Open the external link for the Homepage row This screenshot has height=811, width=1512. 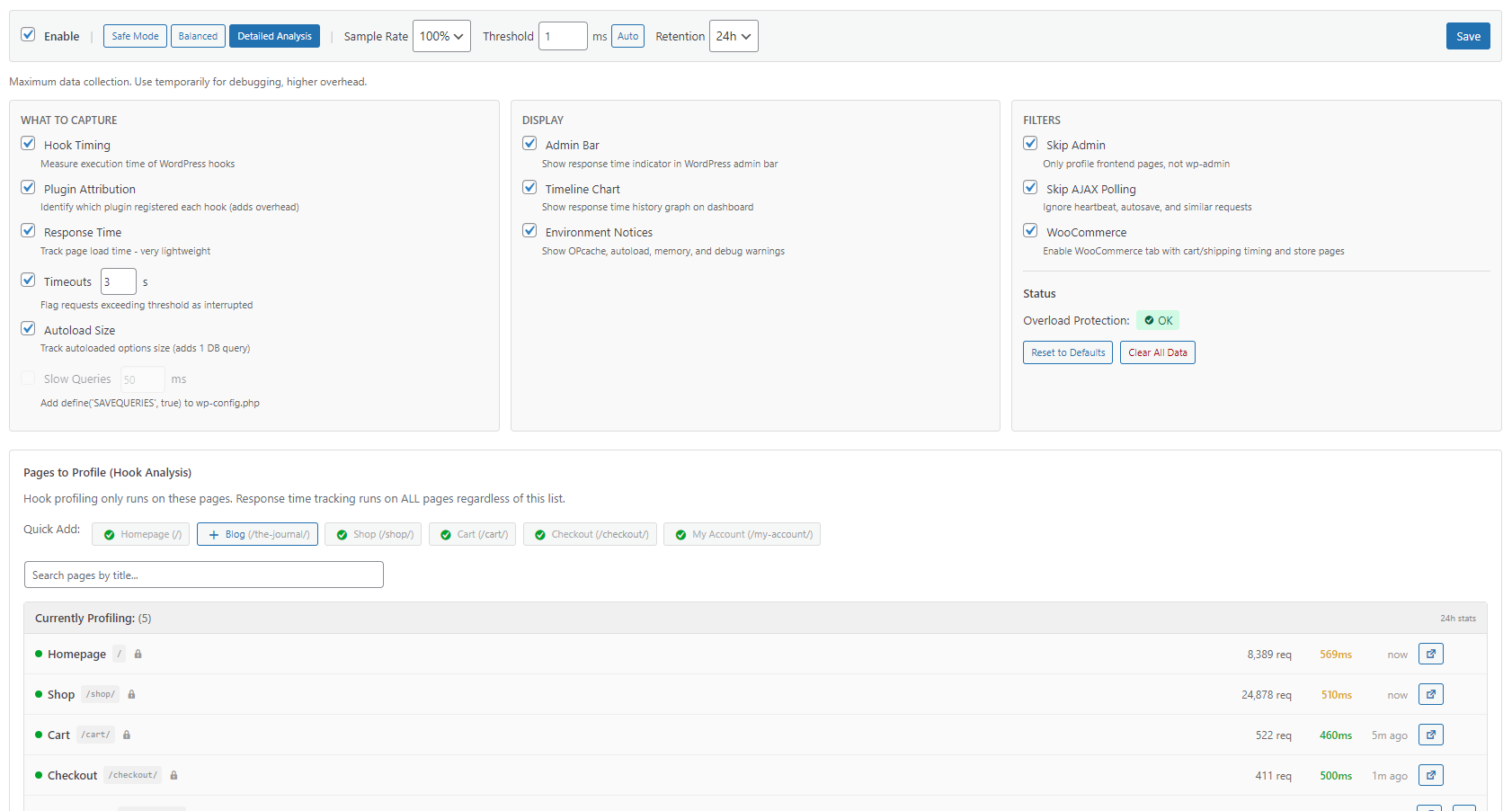click(1430, 654)
